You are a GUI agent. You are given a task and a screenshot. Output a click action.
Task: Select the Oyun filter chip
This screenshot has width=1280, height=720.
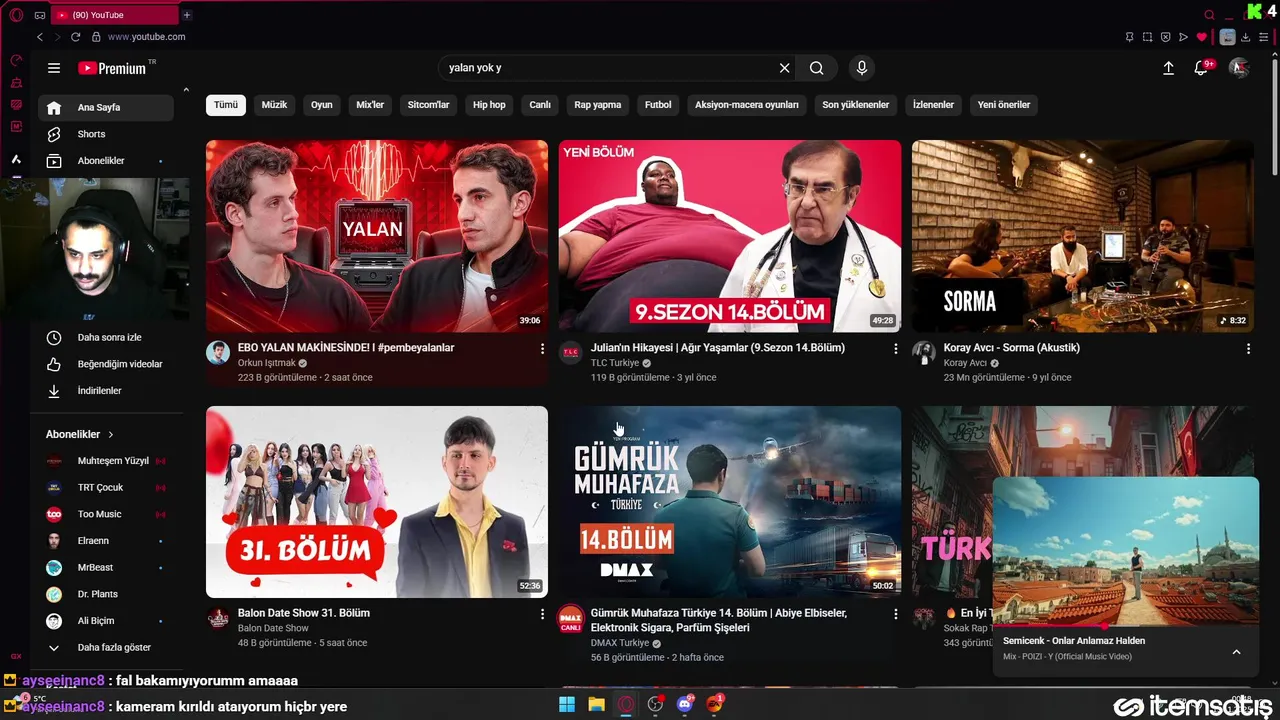point(322,105)
